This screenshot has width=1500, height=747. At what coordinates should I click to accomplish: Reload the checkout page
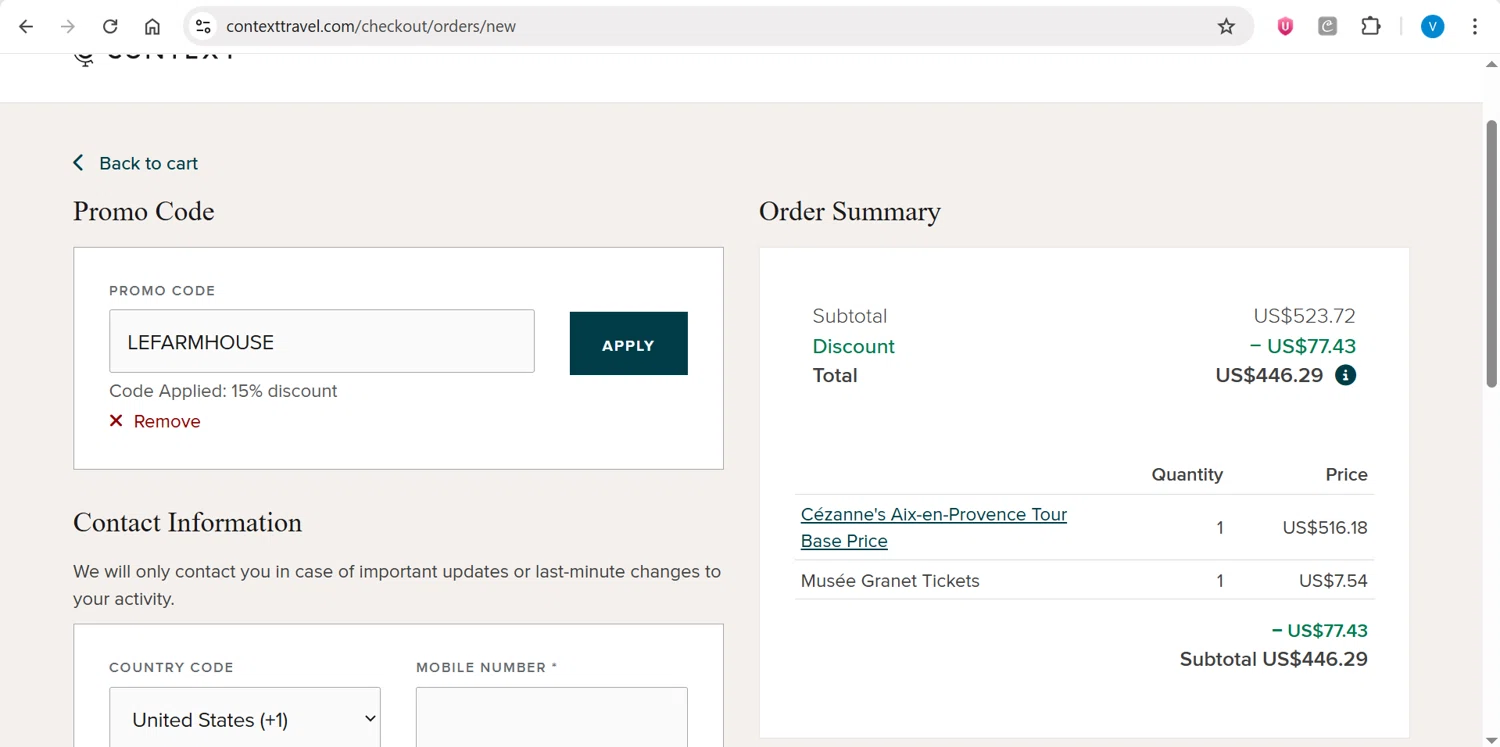(110, 26)
